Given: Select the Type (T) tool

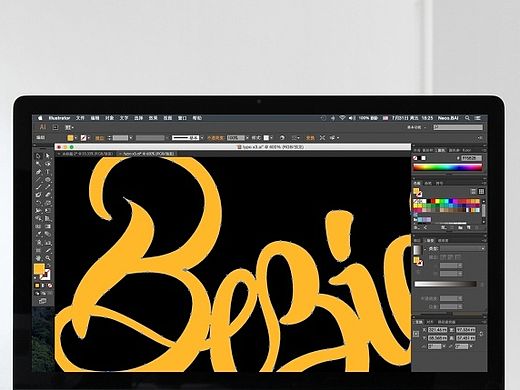Looking at the screenshot, I should pyautogui.click(x=48, y=172).
